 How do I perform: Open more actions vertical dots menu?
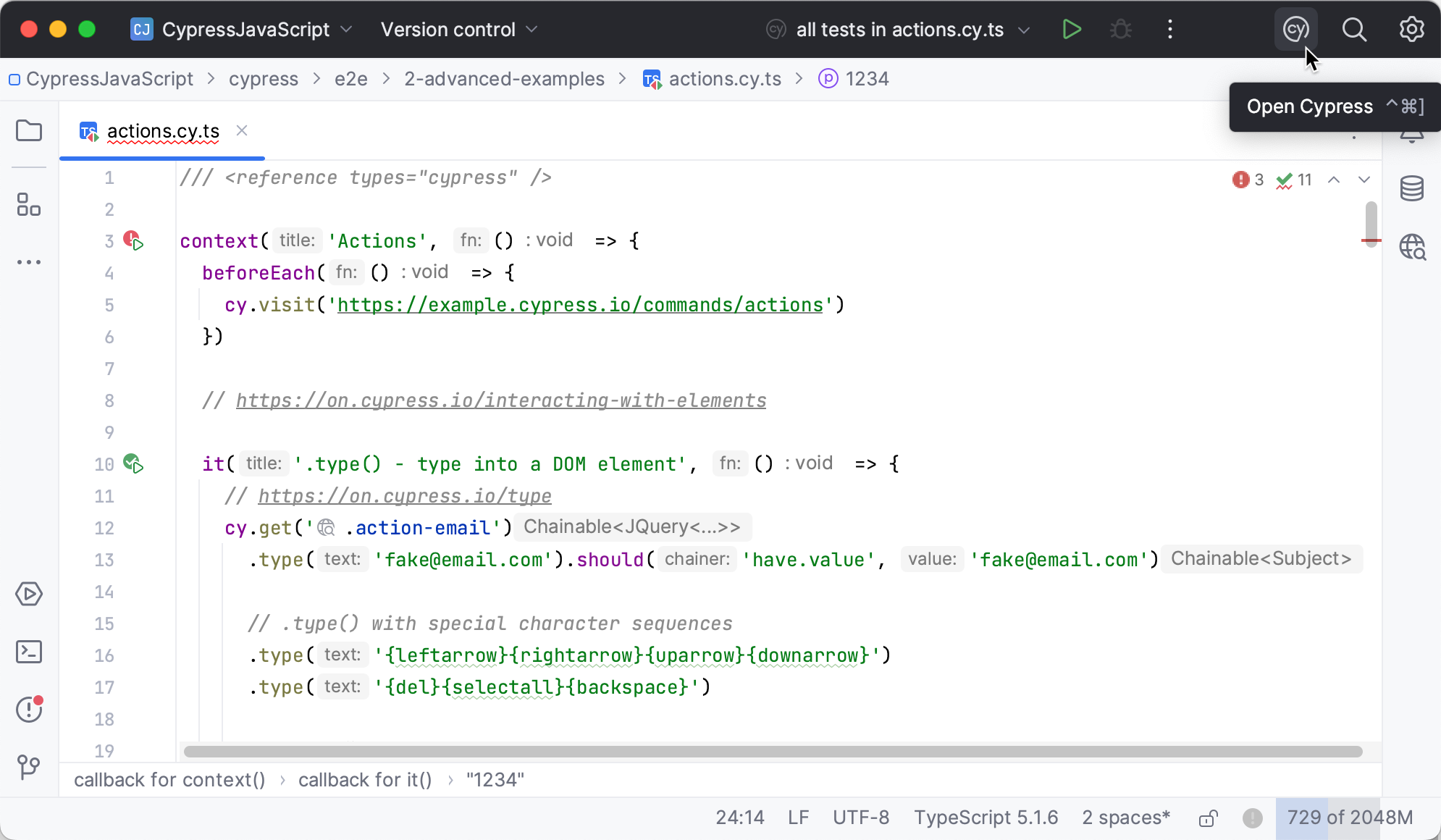pyautogui.click(x=1170, y=30)
